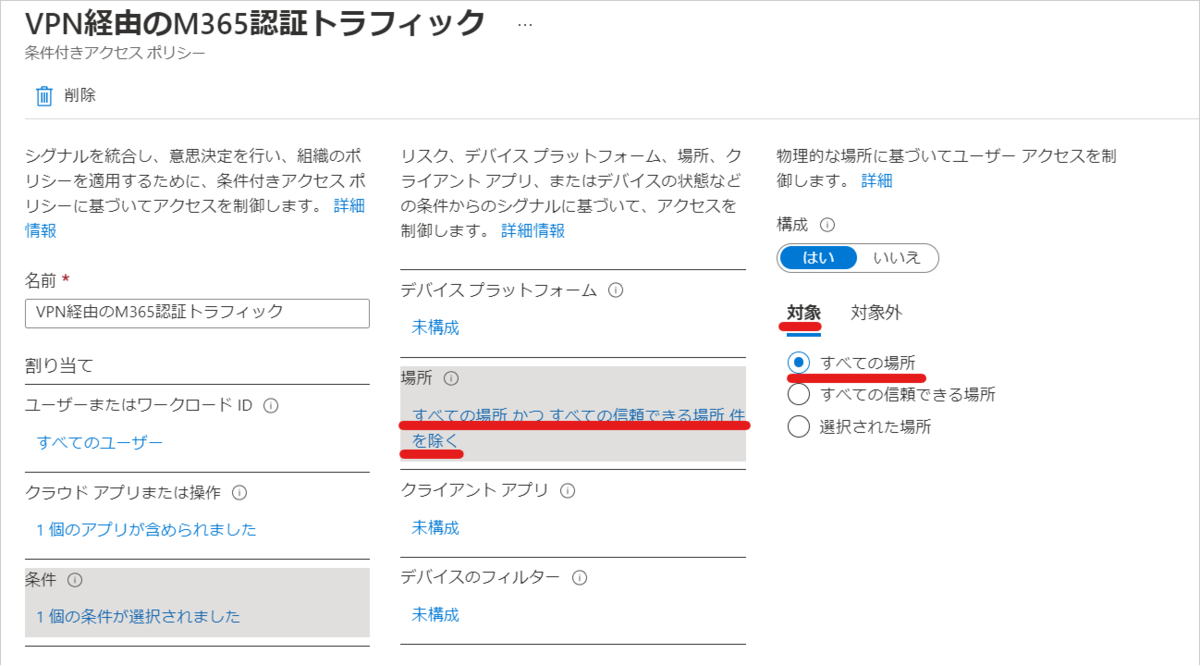Select the すべての信頼できる場所 radio button

pyautogui.click(x=798, y=394)
